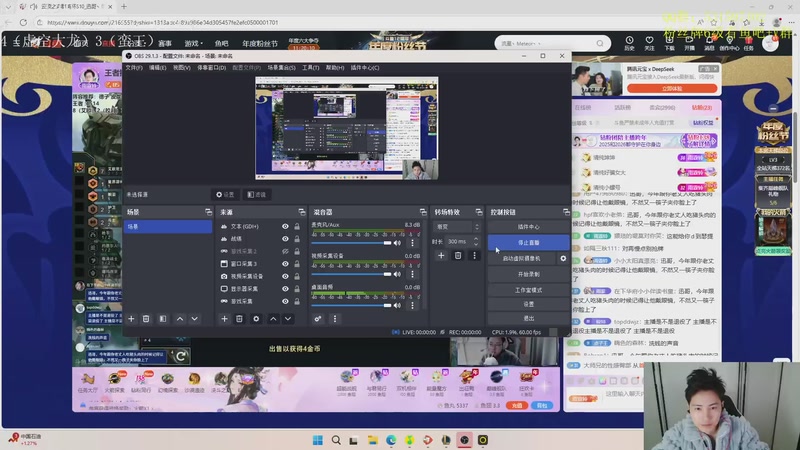
Task: Open advanced audio properties gears icon
Action: [x=318, y=319]
